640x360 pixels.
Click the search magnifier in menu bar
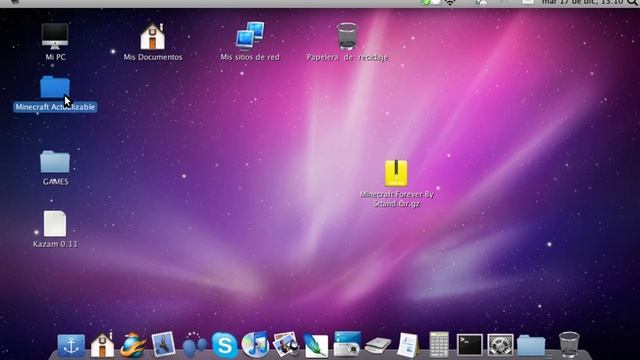[x=633, y=2]
